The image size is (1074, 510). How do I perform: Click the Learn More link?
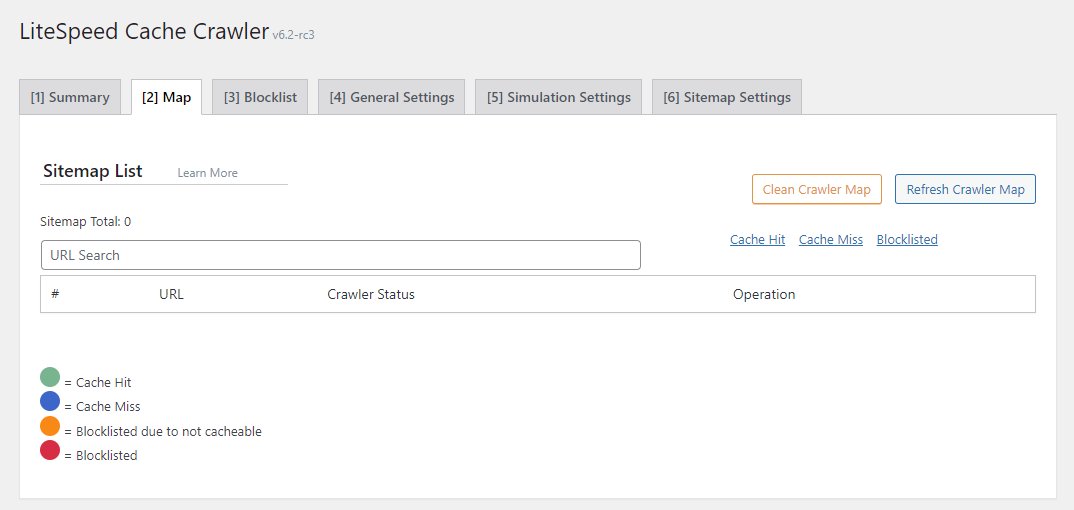pos(207,173)
